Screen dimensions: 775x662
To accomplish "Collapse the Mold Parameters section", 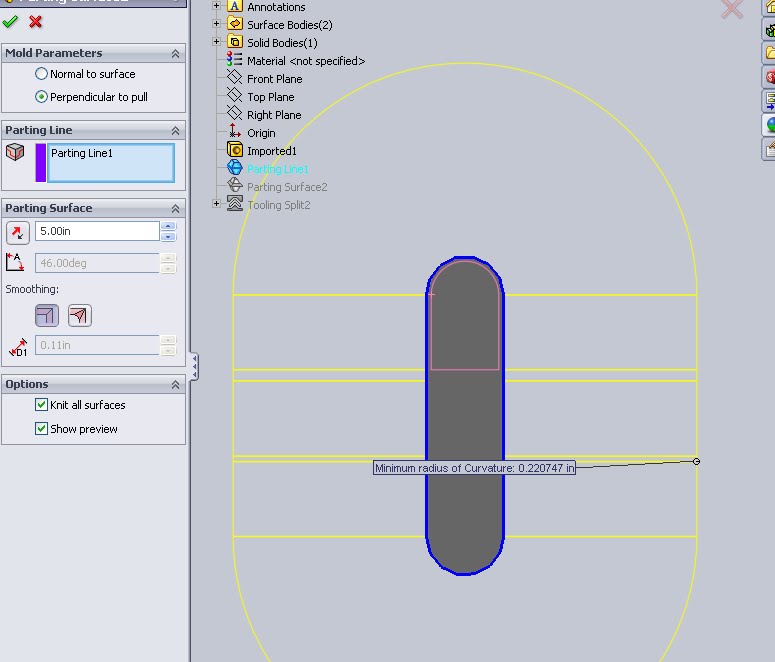I will [x=175, y=53].
